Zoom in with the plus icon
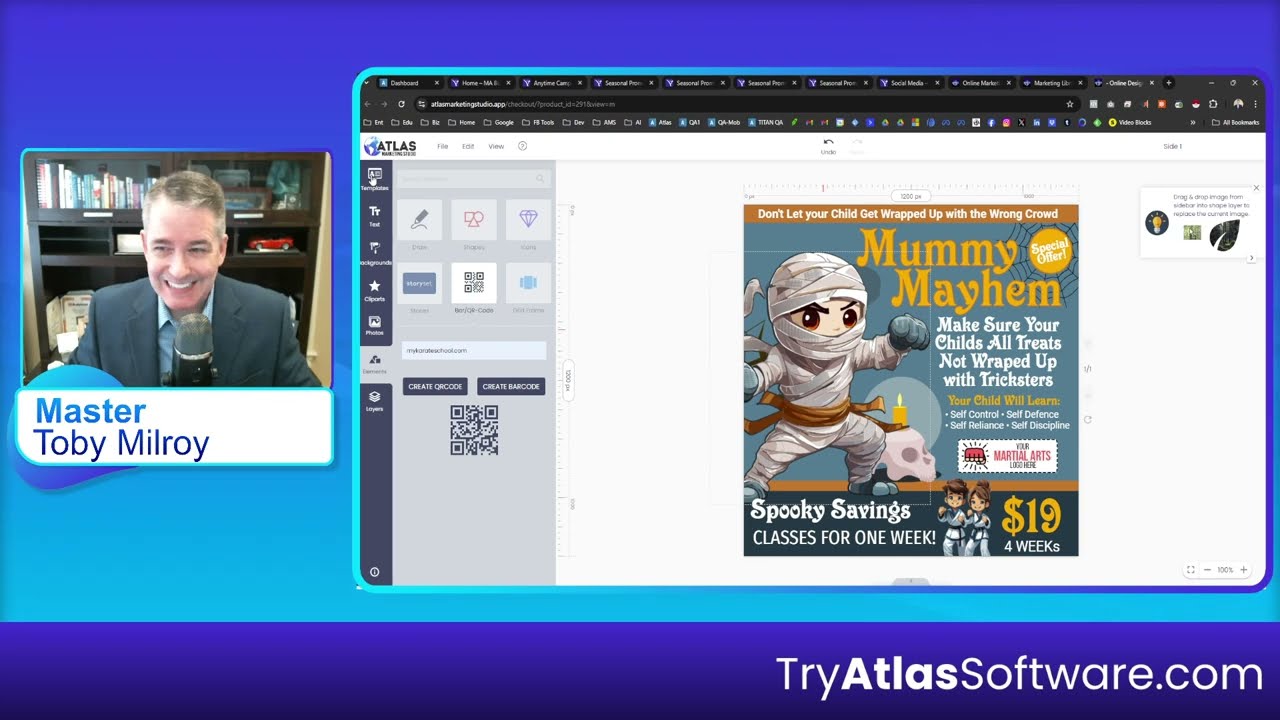The height and width of the screenshot is (720, 1280). point(1244,570)
